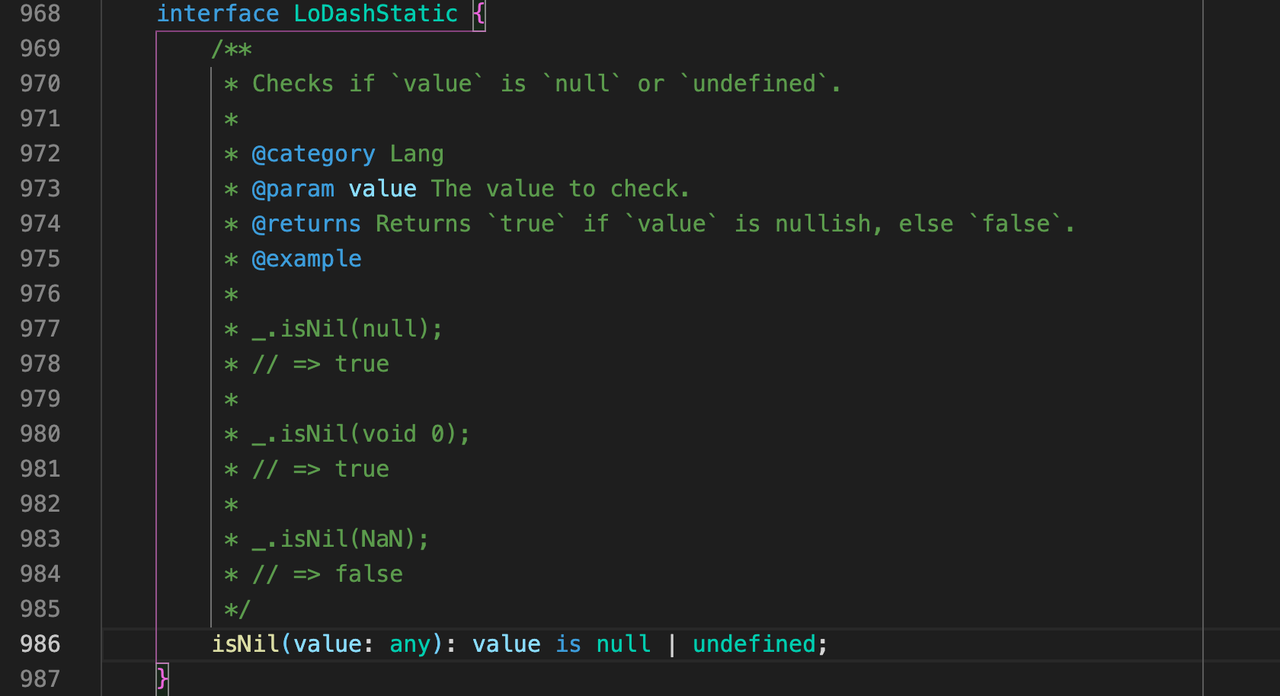Click the _.isNil(void 0); example text

click(360, 434)
